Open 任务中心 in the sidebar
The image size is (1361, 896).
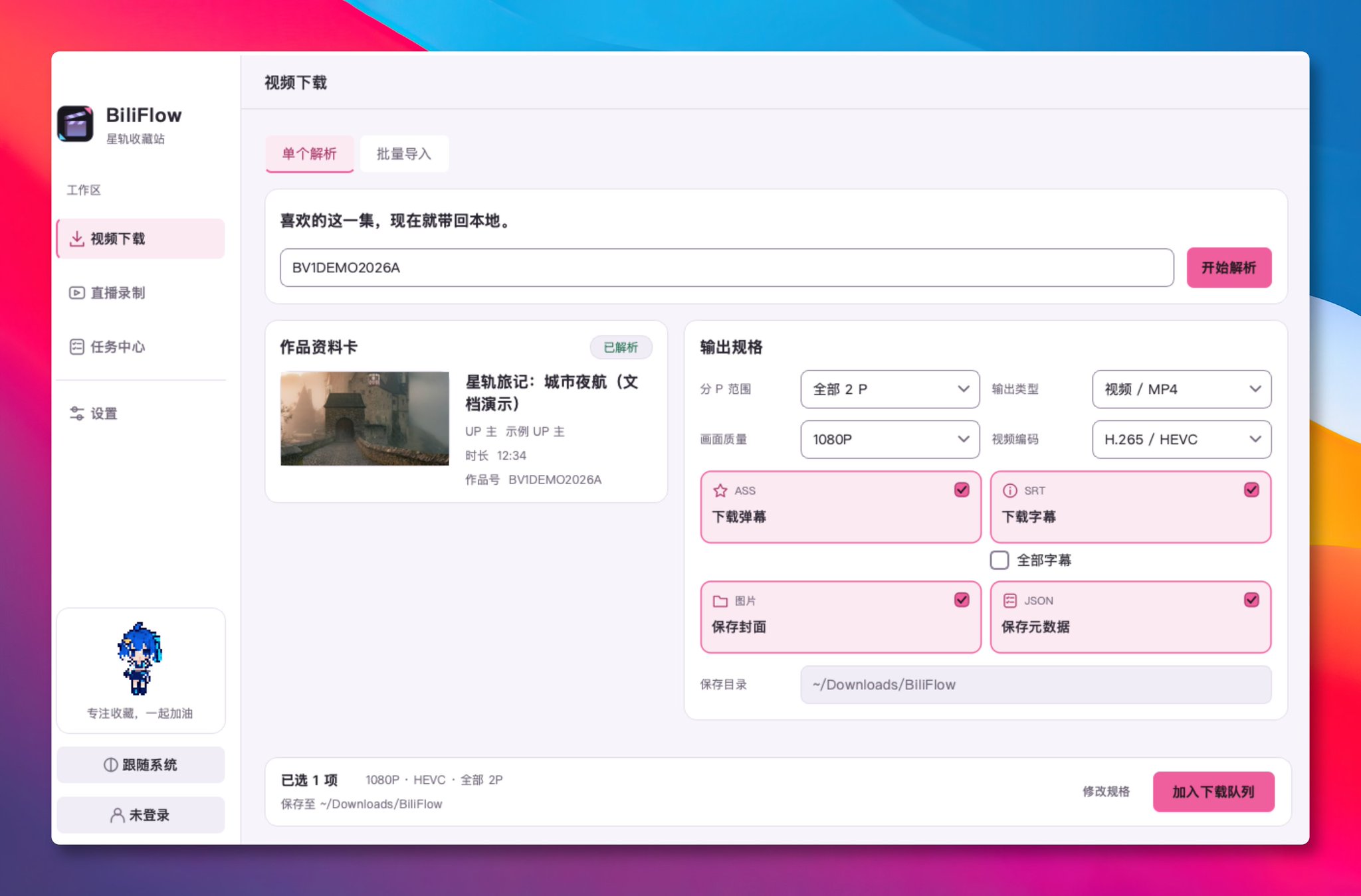click(141, 347)
